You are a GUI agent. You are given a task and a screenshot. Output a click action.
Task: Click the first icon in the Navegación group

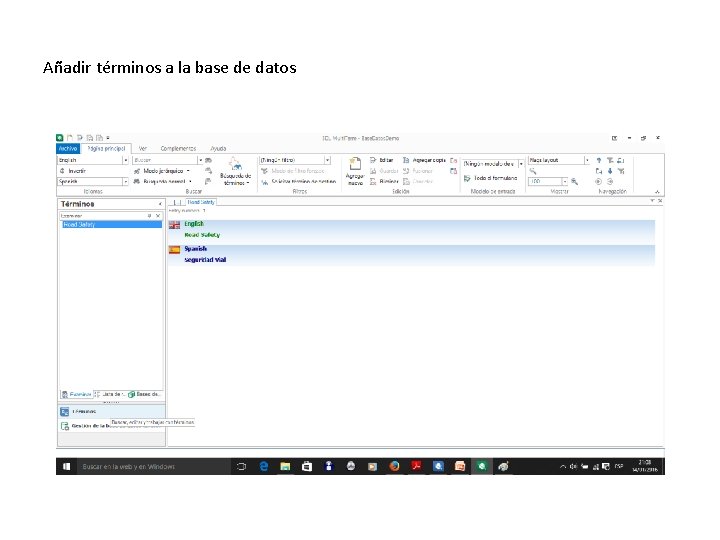(x=598, y=160)
